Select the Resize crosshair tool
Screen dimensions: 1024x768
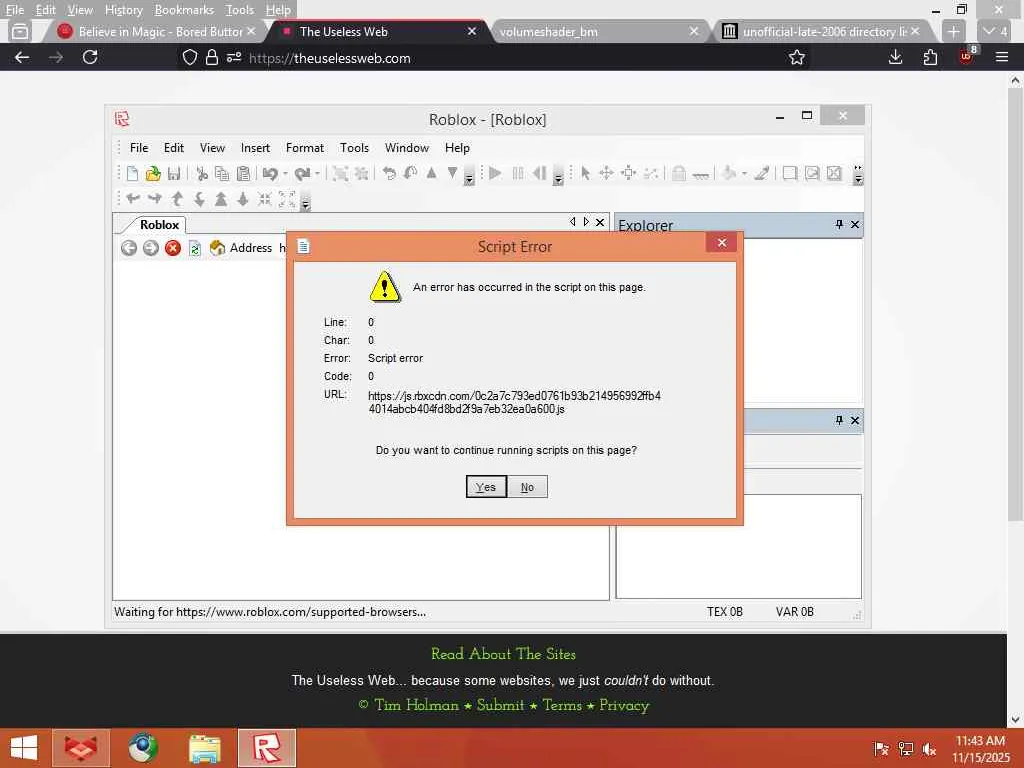628,173
